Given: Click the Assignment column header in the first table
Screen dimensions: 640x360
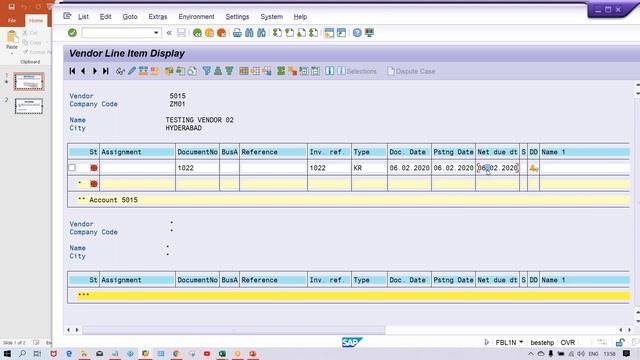Looking at the screenshot, I should [137, 152].
